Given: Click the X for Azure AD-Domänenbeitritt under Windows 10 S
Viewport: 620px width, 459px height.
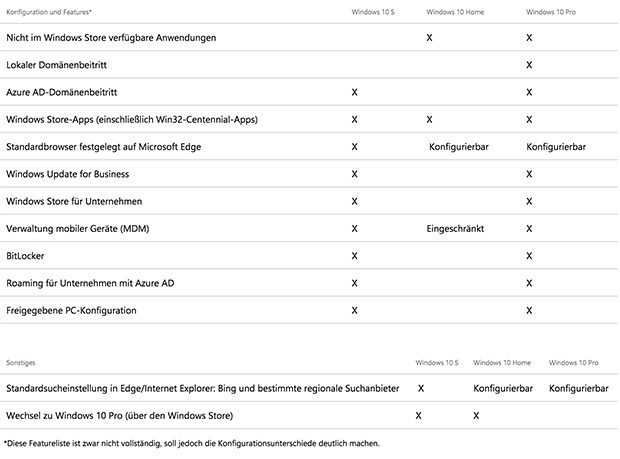Looking at the screenshot, I should (354, 92).
